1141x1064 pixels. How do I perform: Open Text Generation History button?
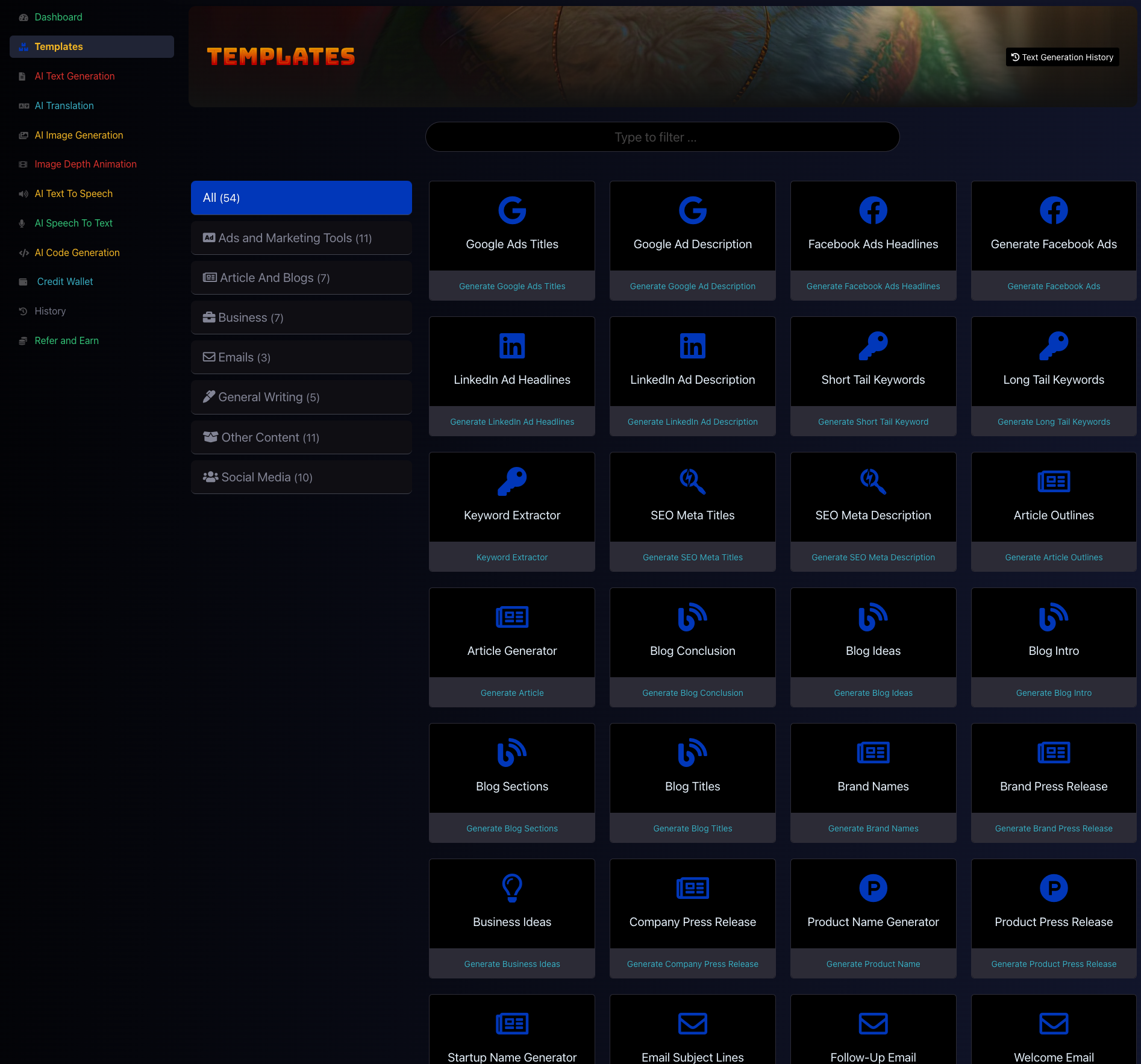(x=1062, y=57)
